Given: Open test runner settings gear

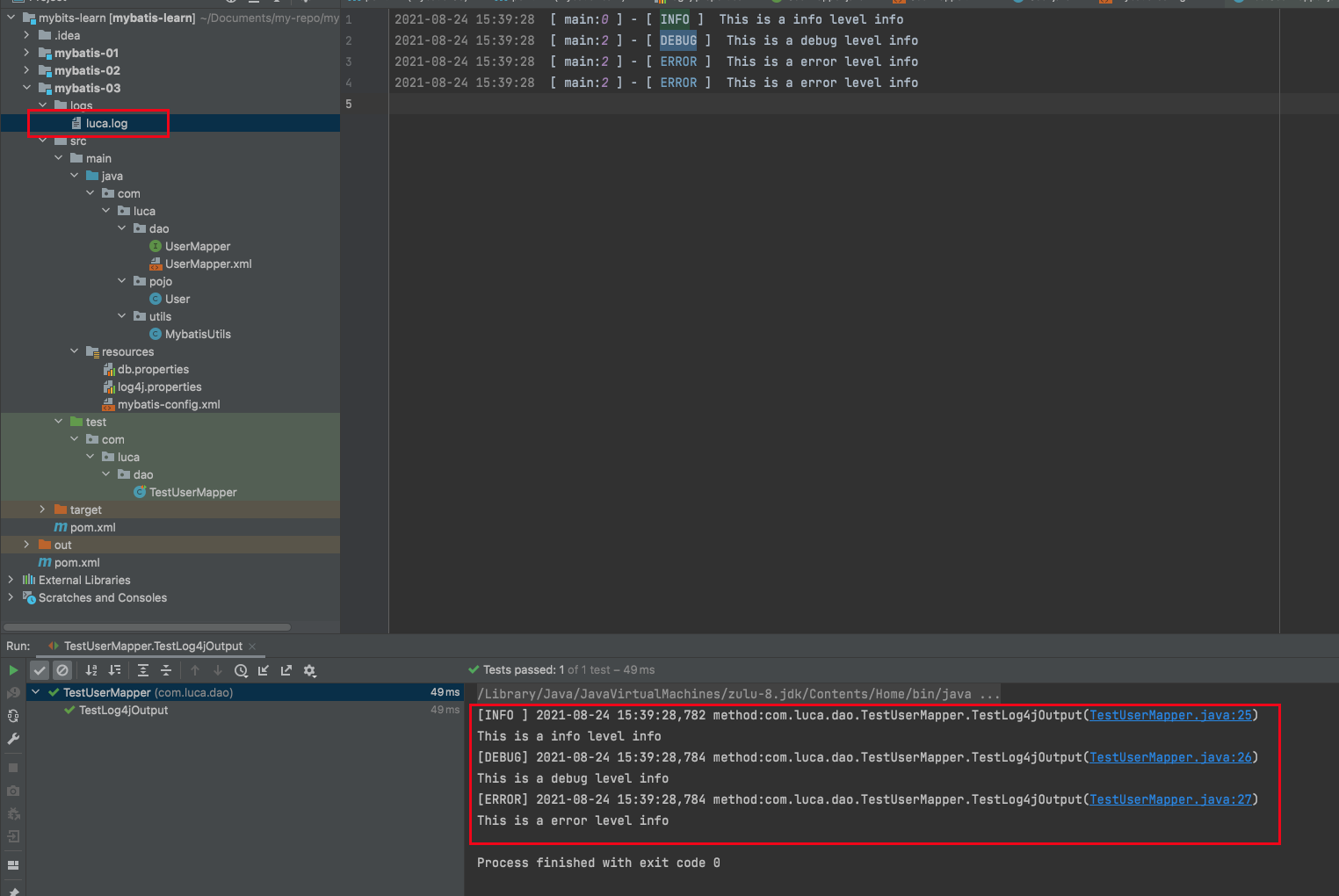Looking at the screenshot, I should pyautogui.click(x=309, y=670).
